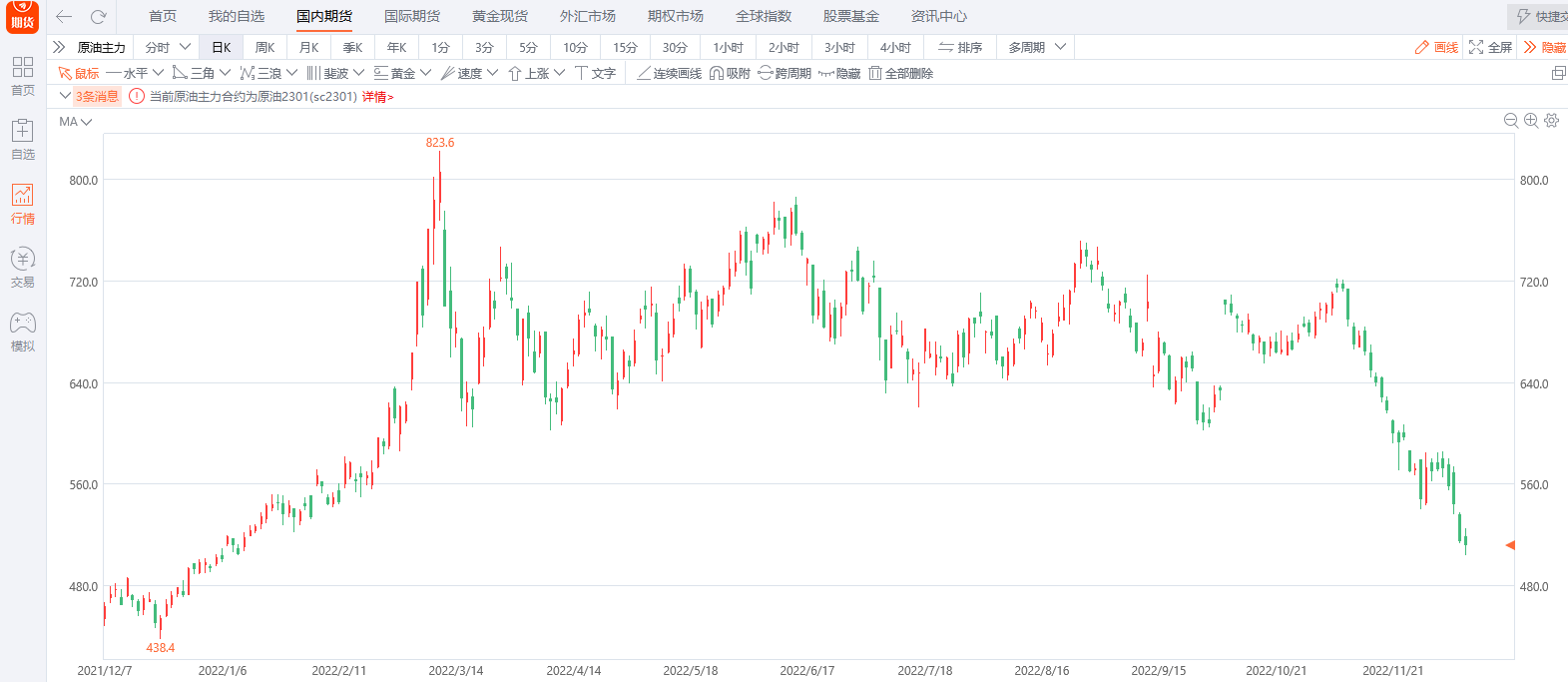Open 模拟 gamepad icon in sidebar
The height and width of the screenshot is (682, 1568).
[23, 332]
